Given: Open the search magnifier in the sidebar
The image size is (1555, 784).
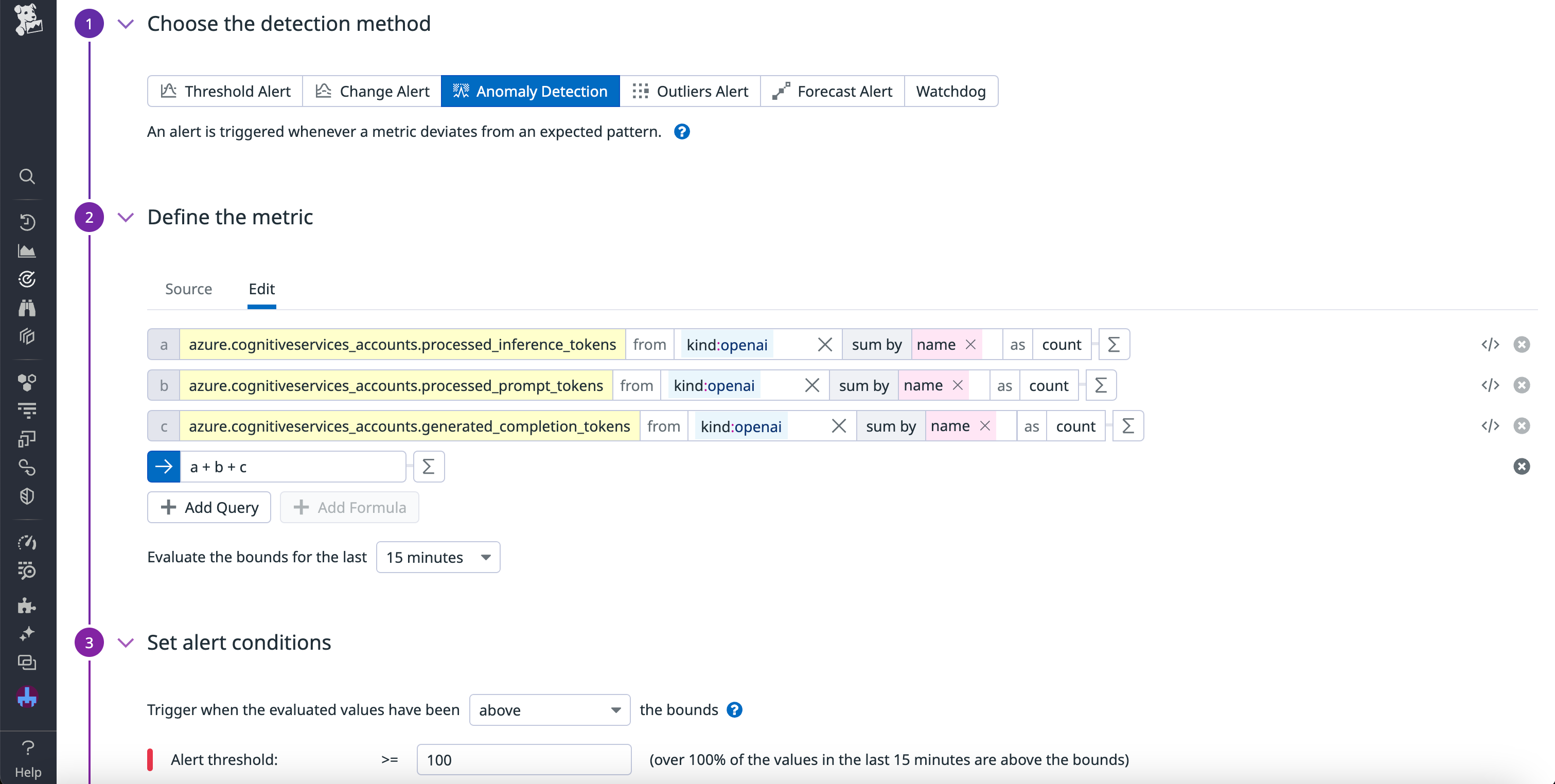Looking at the screenshot, I should point(27,176).
